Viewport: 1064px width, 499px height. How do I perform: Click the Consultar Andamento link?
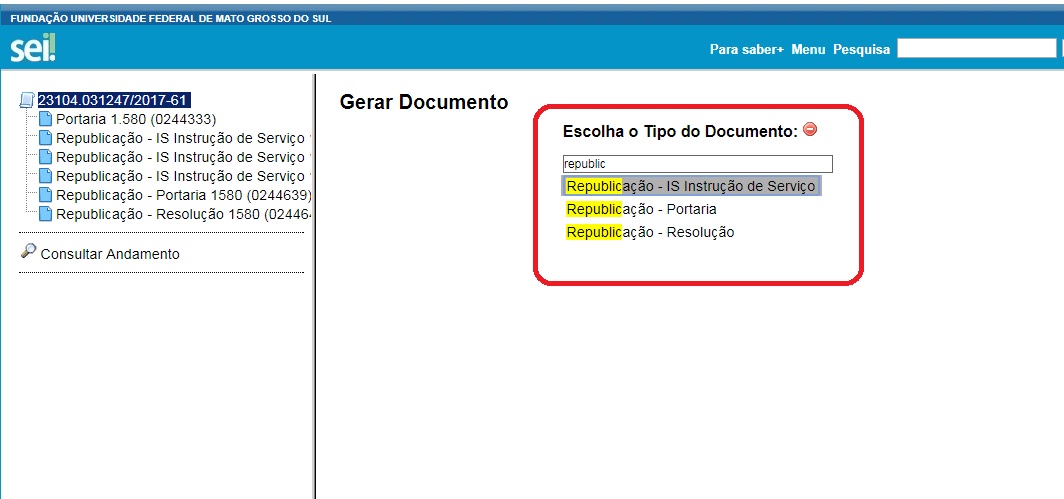pos(110,254)
